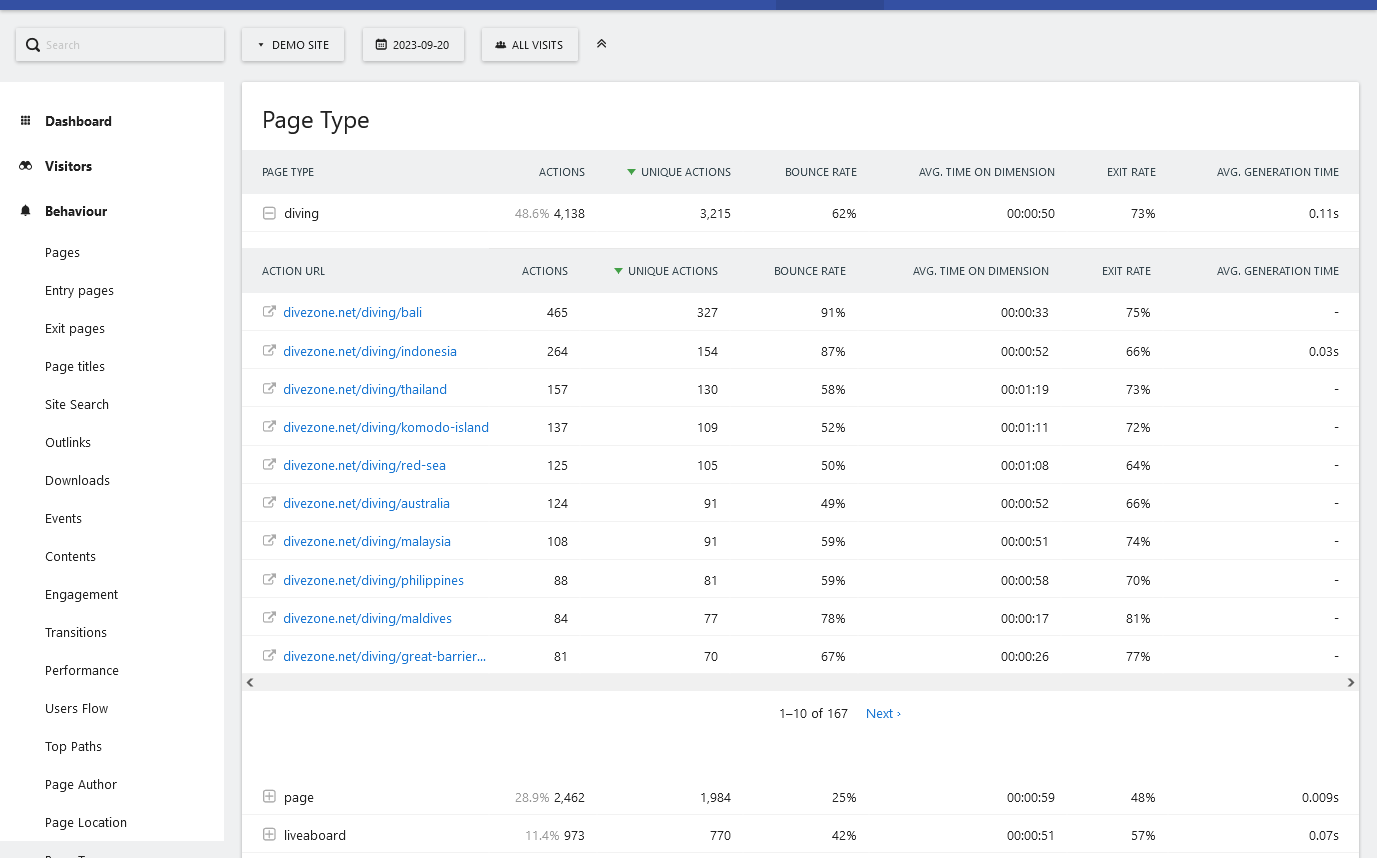The height and width of the screenshot is (858, 1377).
Task: Open the Demo Site selector dropdown
Action: 293,45
